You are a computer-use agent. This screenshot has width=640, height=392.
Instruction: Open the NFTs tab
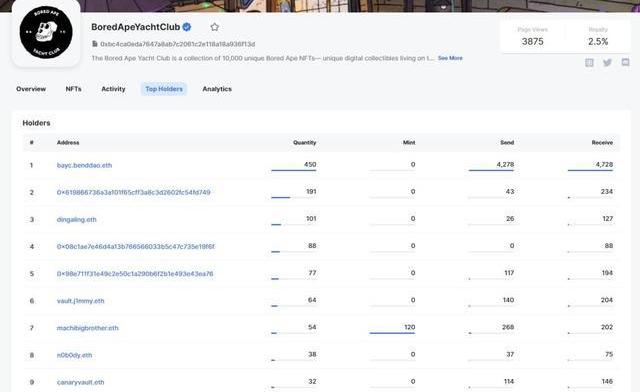(73, 89)
